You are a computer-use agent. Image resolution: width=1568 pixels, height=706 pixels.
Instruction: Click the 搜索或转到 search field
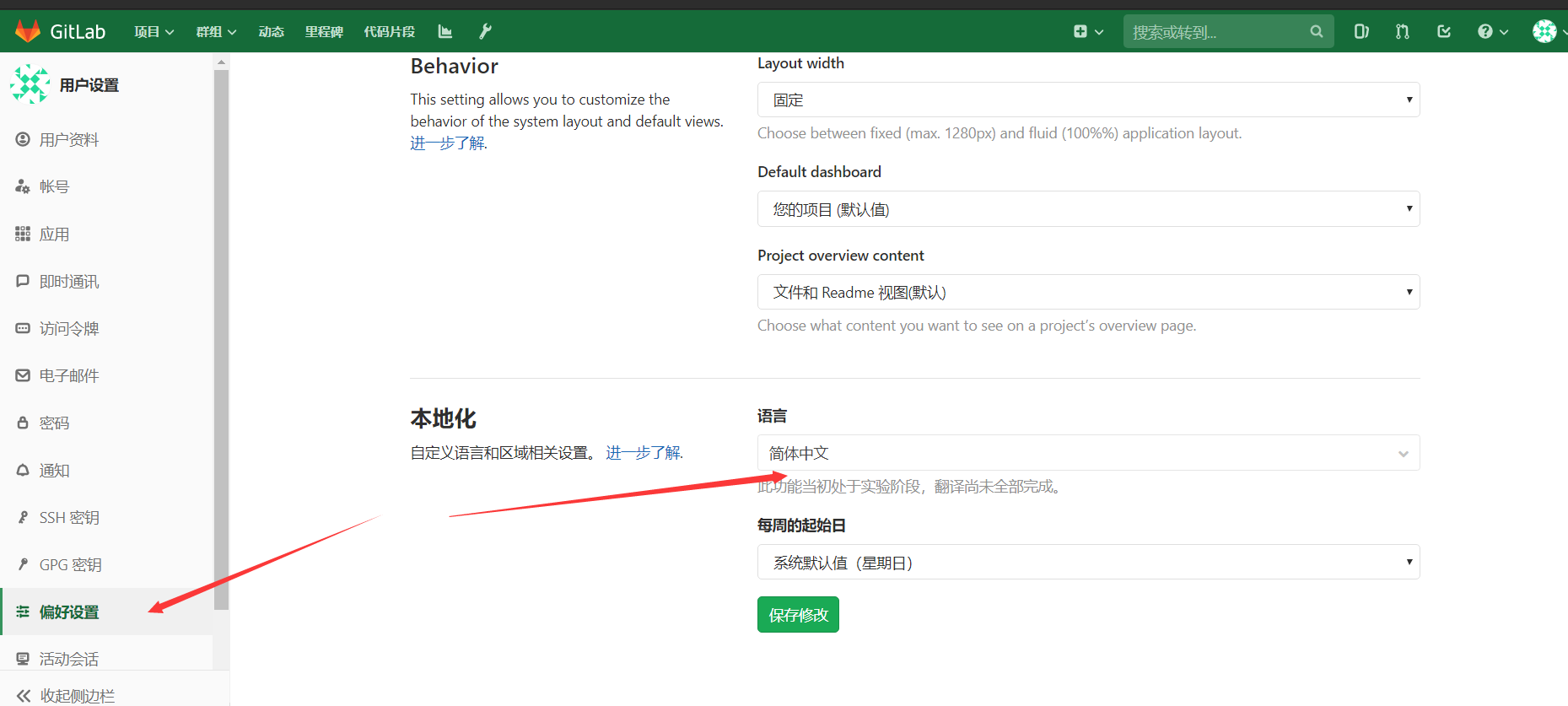coord(1228,31)
